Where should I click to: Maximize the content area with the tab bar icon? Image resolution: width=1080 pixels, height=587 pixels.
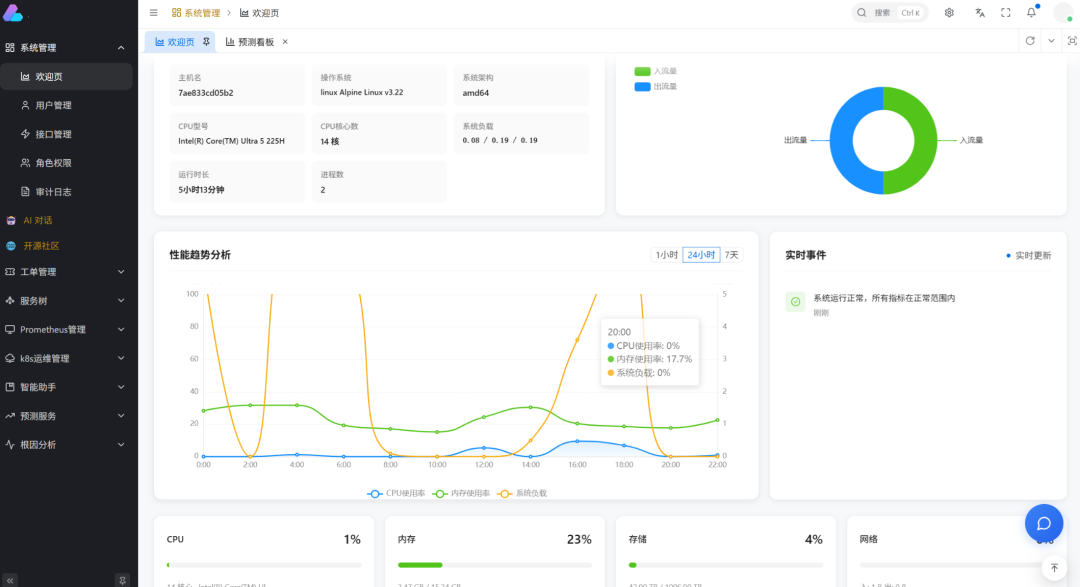click(x=1072, y=41)
